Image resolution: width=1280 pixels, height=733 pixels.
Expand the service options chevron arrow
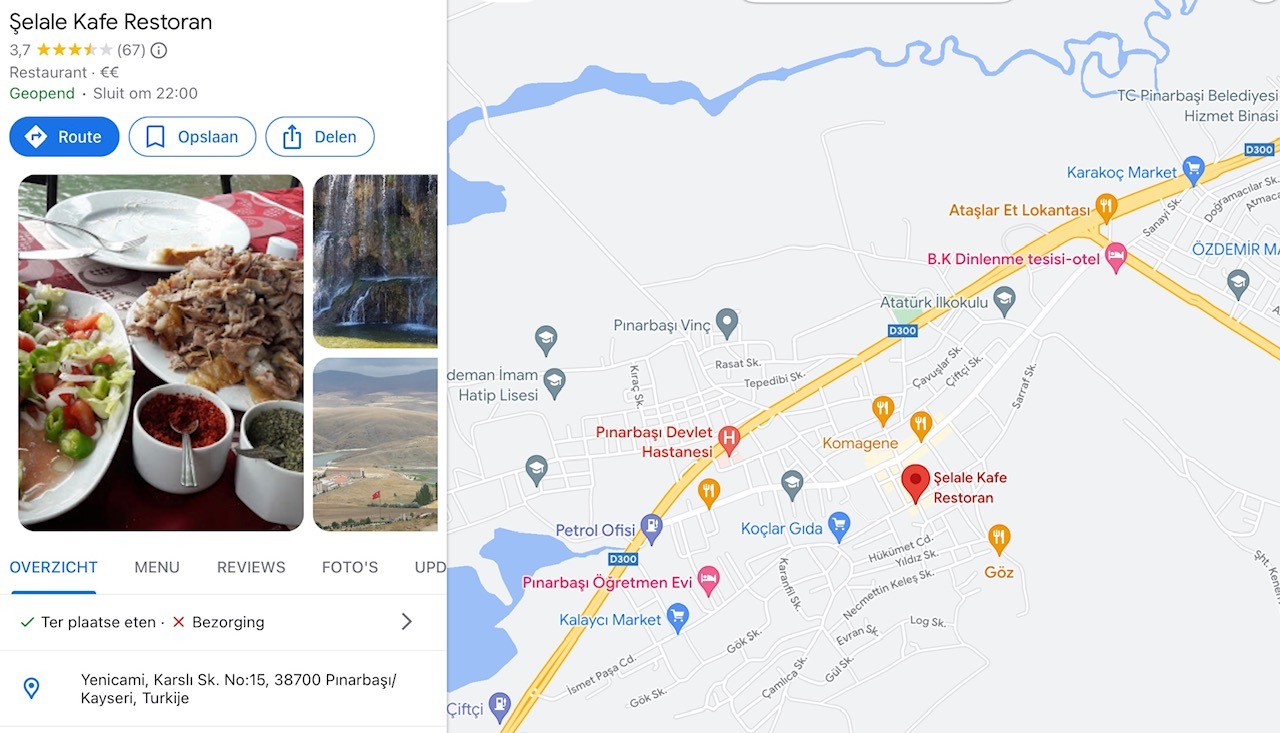coord(406,622)
